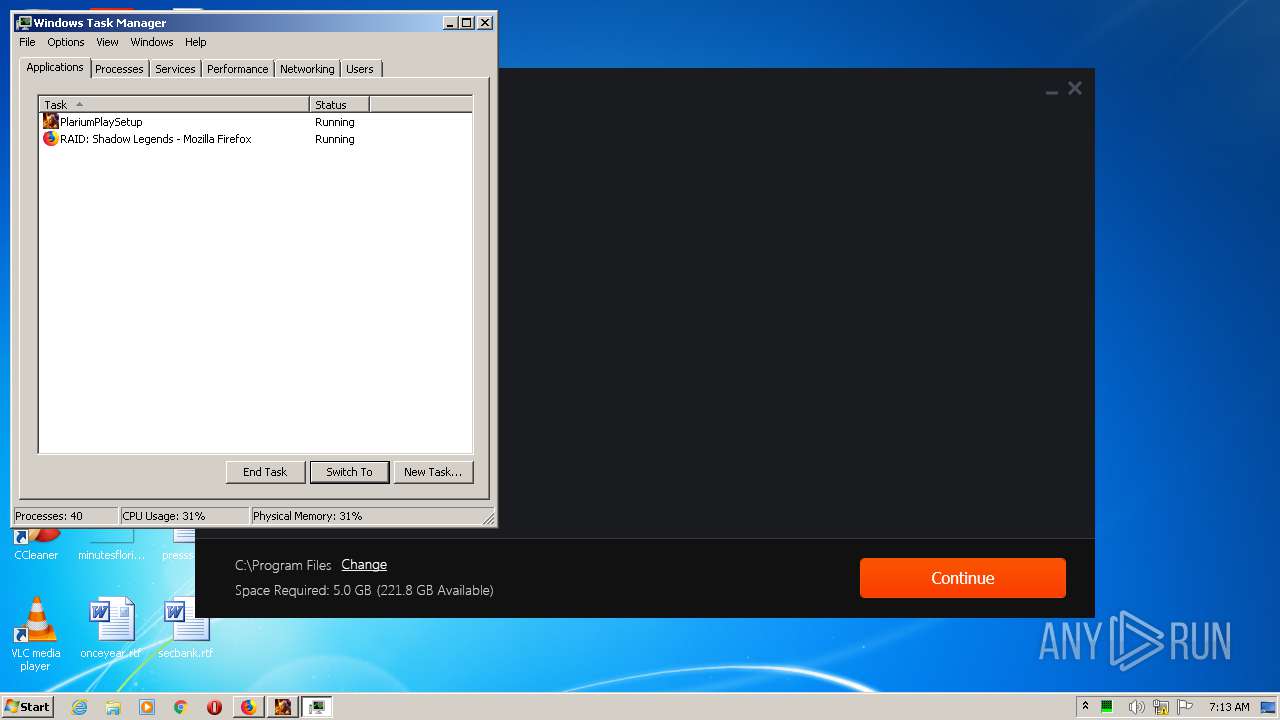Open the File menu in Task Manager
Viewport: 1280px width, 720px height.
27,42
